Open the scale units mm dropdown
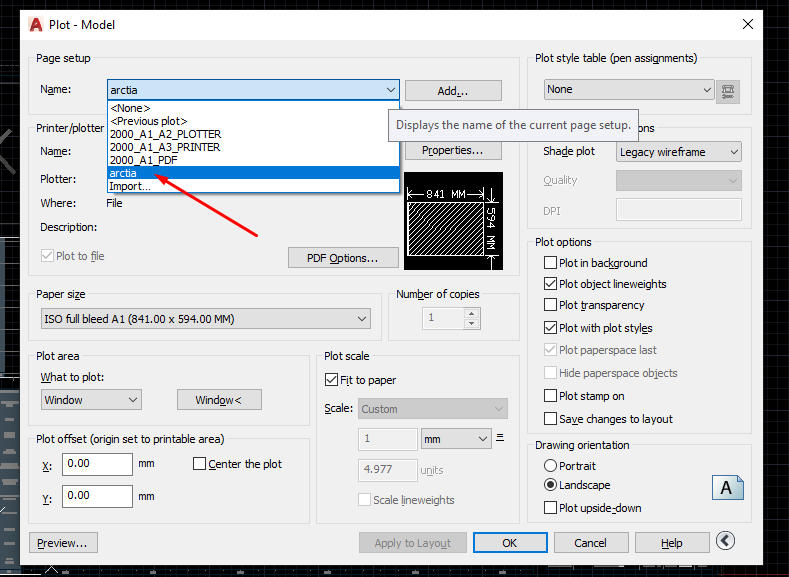Screen dimensions: 789x577 pyautogui.click(x=455, y=439)
